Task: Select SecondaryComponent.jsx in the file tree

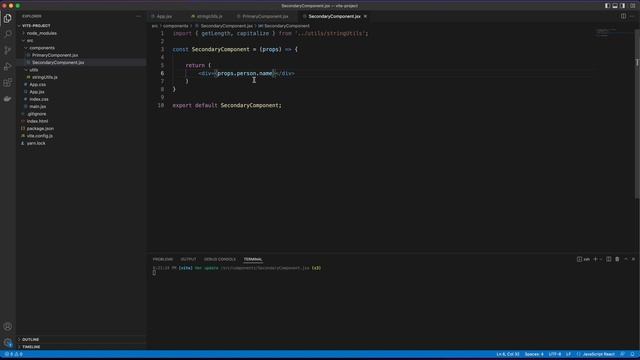Action: pyautogui.click(x=58, y=62)
